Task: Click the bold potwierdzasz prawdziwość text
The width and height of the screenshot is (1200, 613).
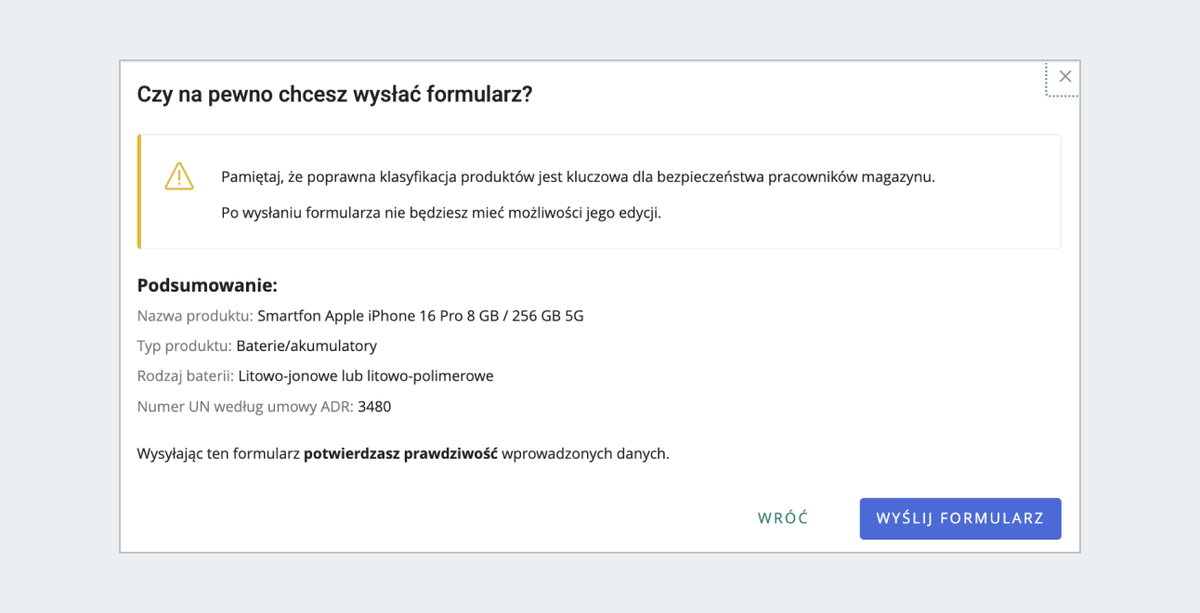Action: click(401, 453)
